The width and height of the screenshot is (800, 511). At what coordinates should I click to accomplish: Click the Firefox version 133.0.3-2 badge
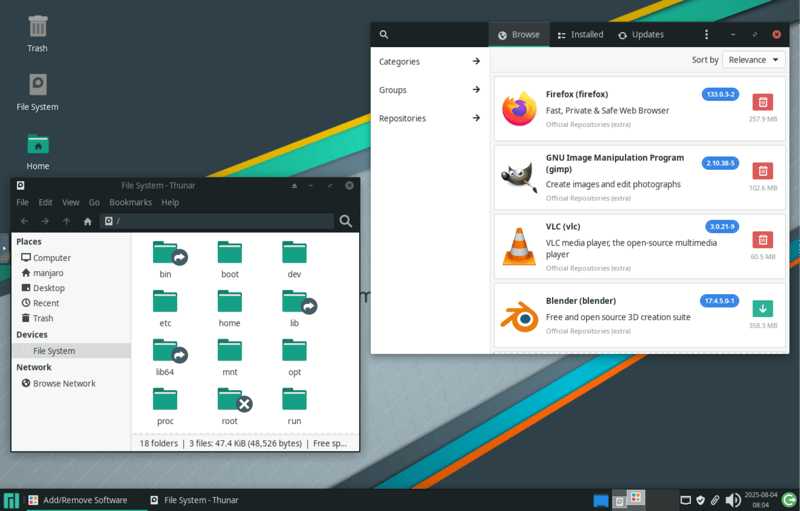tap(720, 94)
